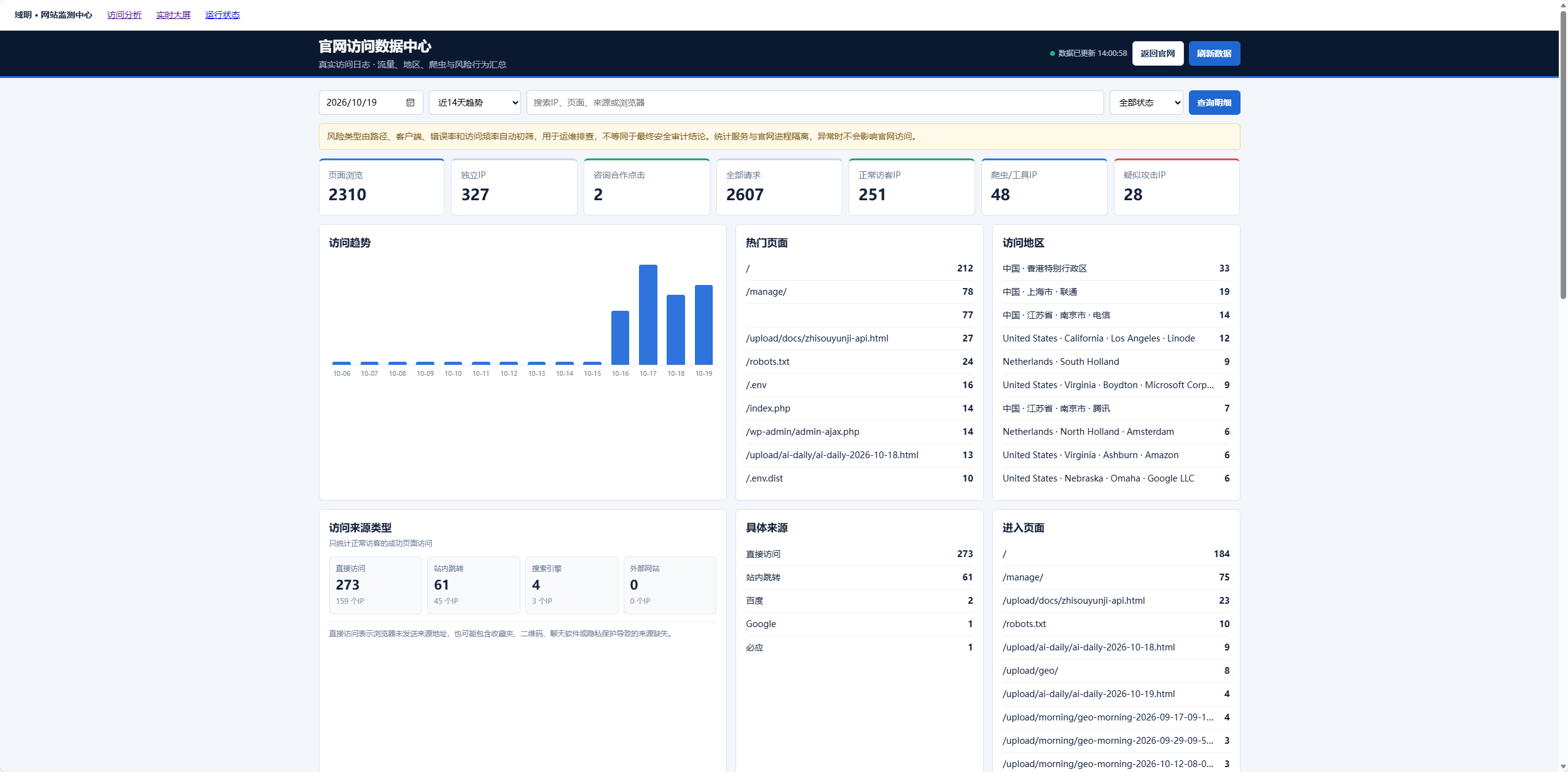Open the 全部状态 status dropdown
Viewport: 1568px width, 772px height.
point(1147,103)
